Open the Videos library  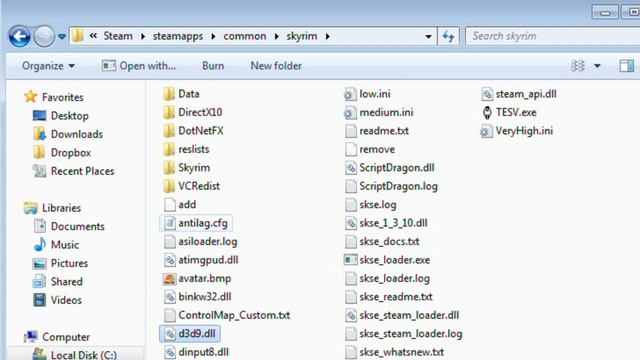pyautogui.click(x=57, y=300)
